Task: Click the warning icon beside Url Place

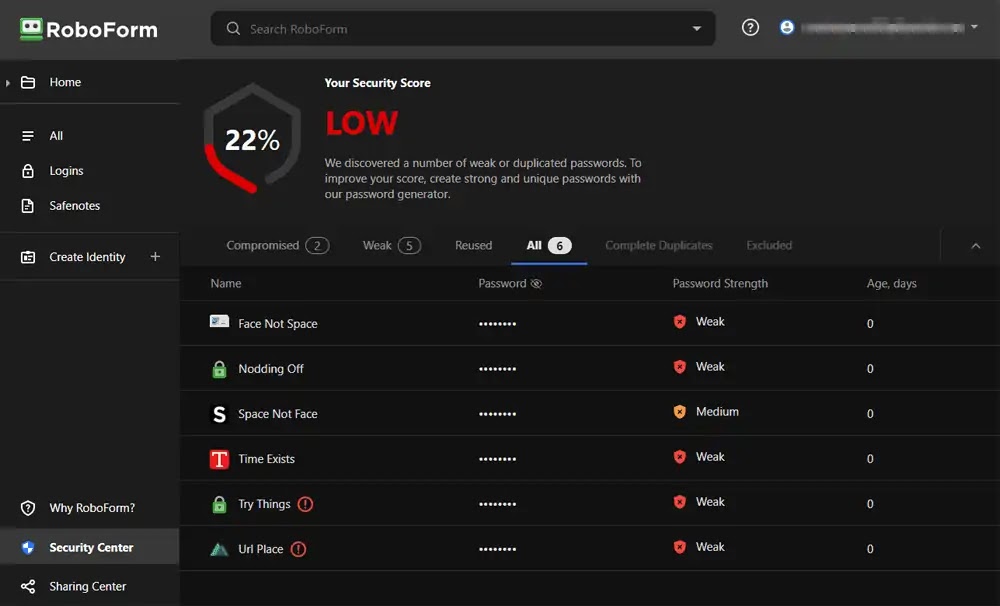Action: (x=298, y=549)
